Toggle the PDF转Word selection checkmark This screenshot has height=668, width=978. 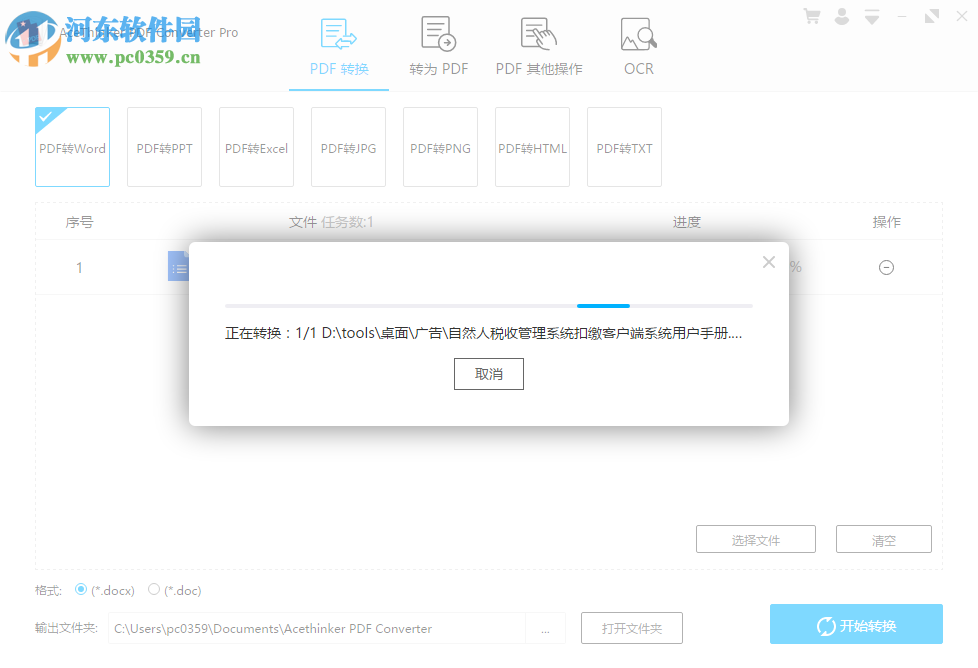pyautogui.click(x=44, y=115)
